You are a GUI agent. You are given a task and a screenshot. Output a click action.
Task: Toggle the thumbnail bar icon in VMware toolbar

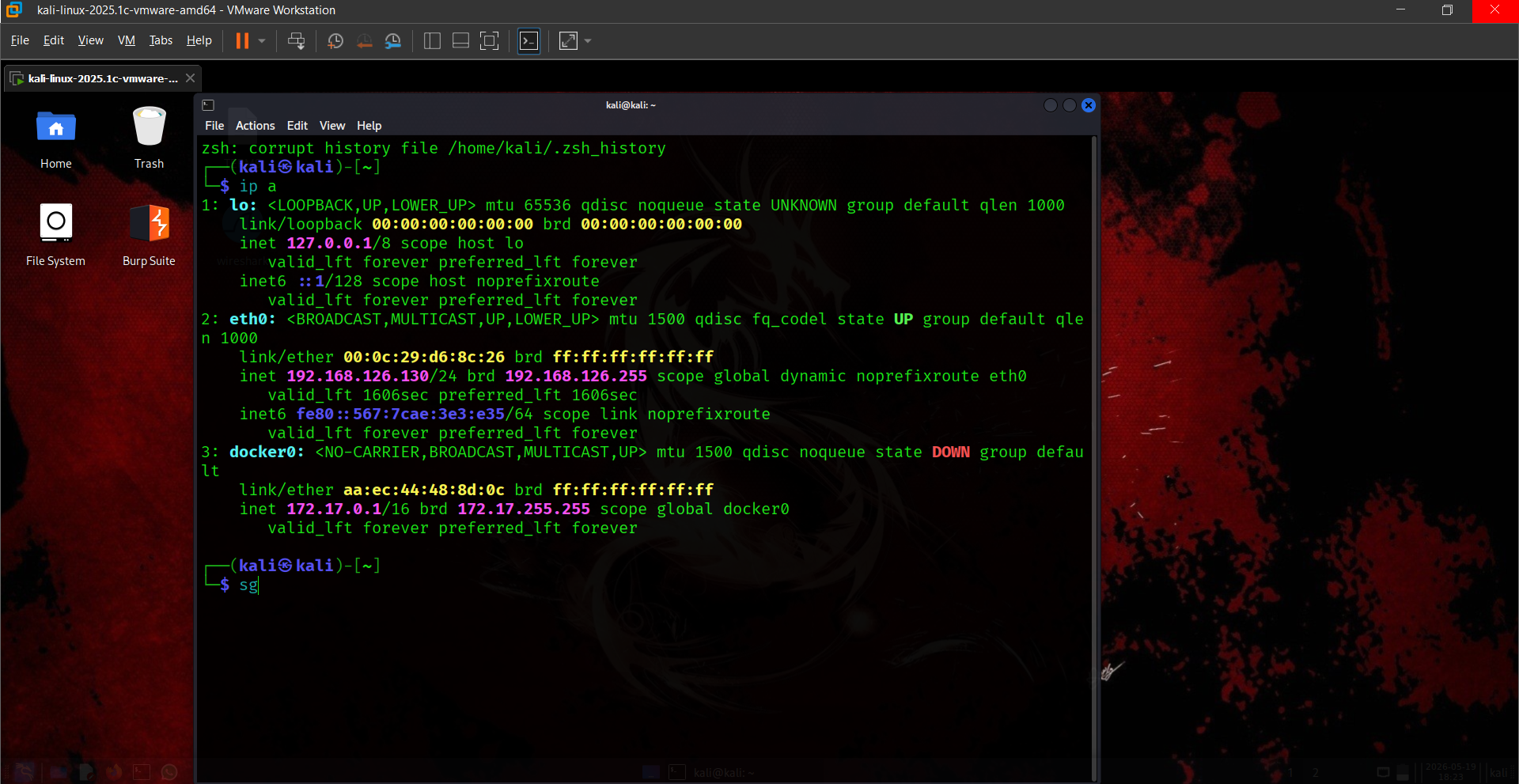point(460,40)
